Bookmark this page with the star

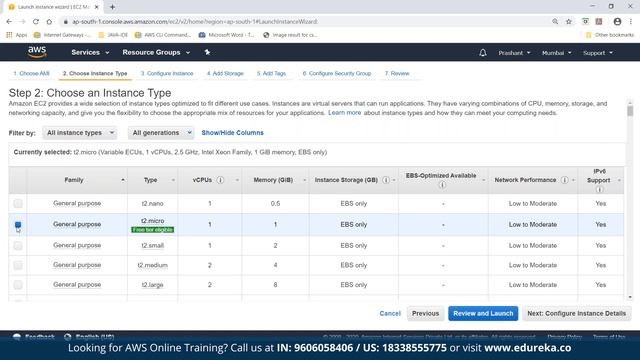pos(569,22)
